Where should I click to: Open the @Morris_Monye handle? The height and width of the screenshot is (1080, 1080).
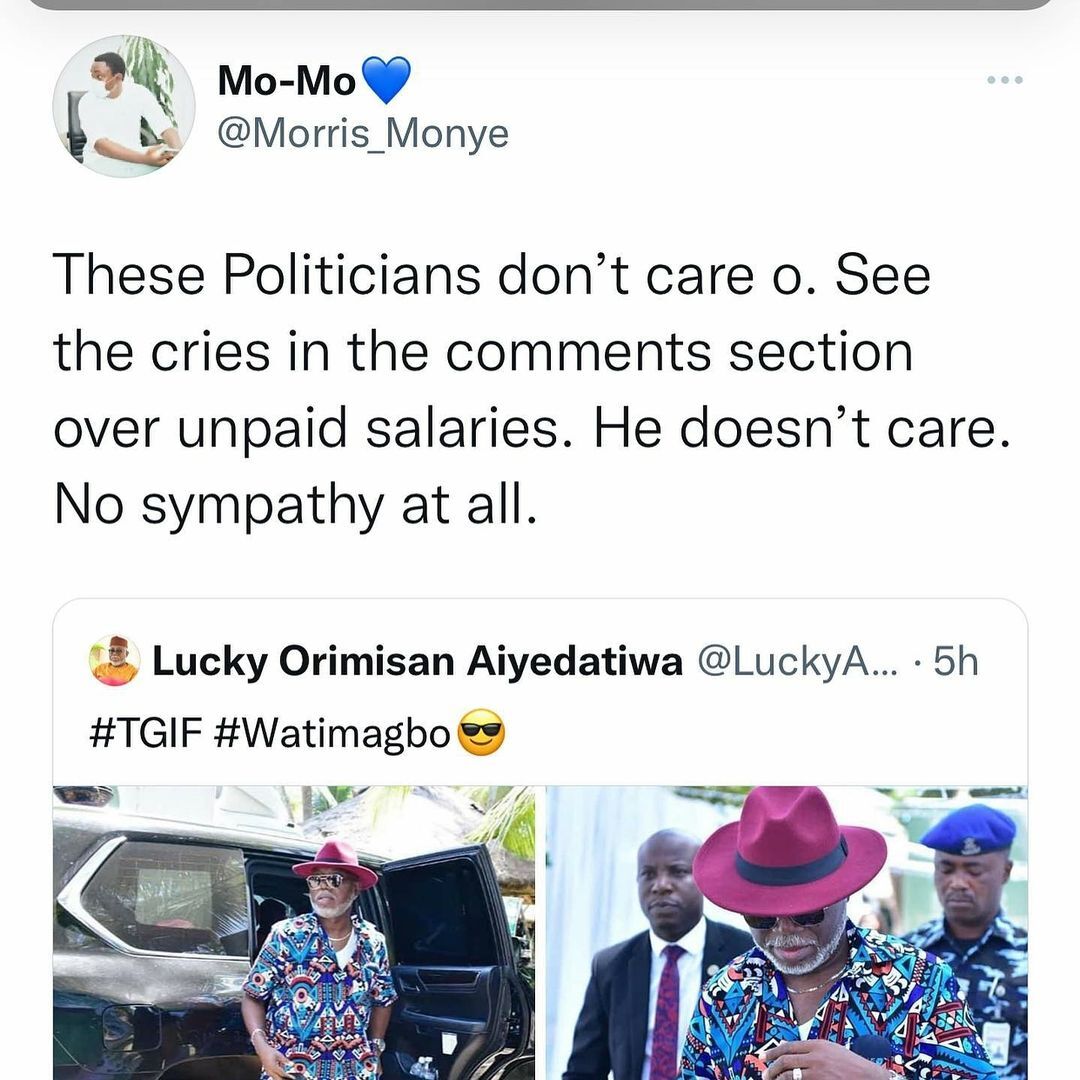tap(363, 134)
